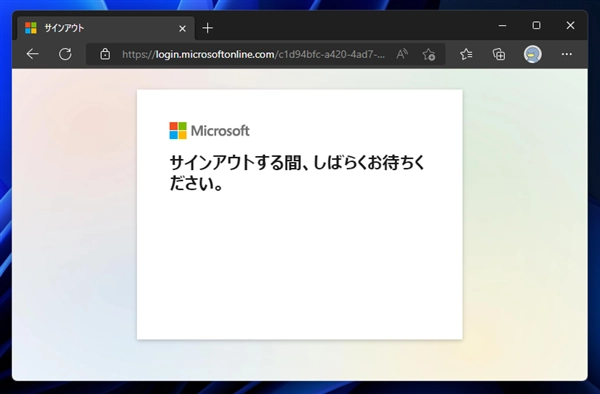Open a new tab with plus button

[x=207, y=28]
